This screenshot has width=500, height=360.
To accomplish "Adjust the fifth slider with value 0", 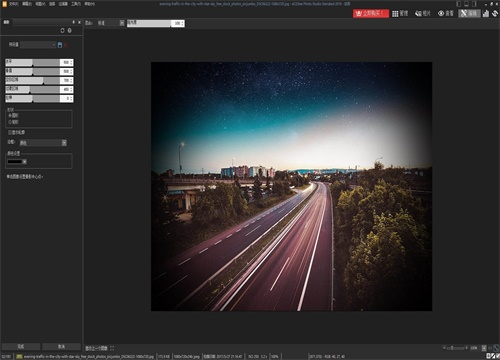I will coord(32,98).
